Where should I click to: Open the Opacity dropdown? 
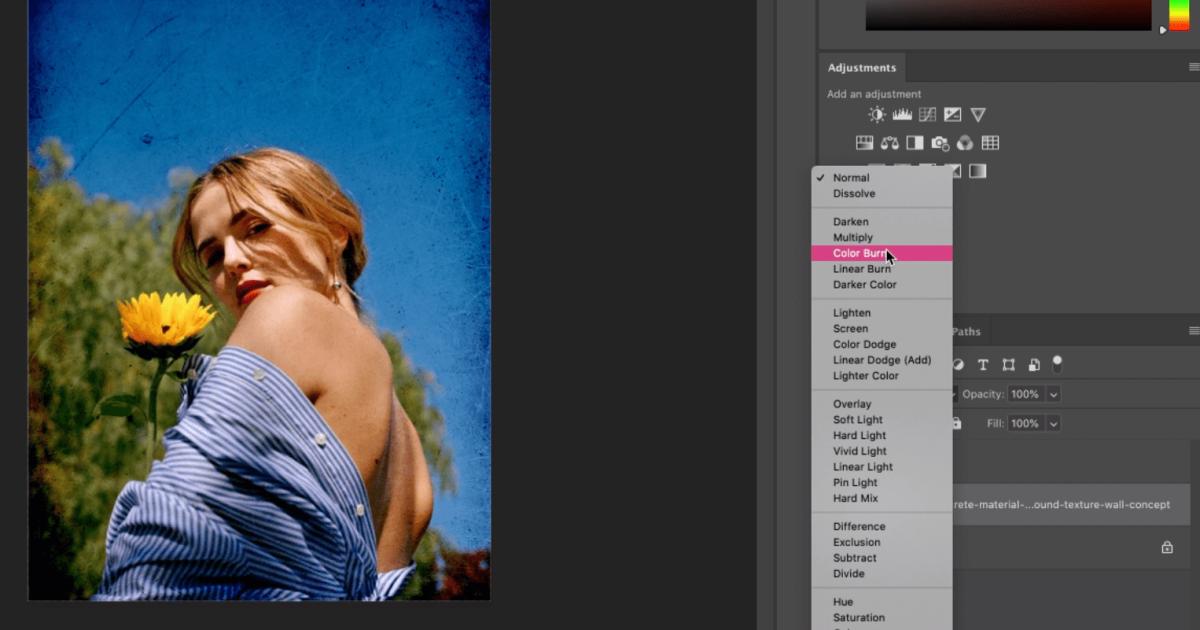point(1053,394)
